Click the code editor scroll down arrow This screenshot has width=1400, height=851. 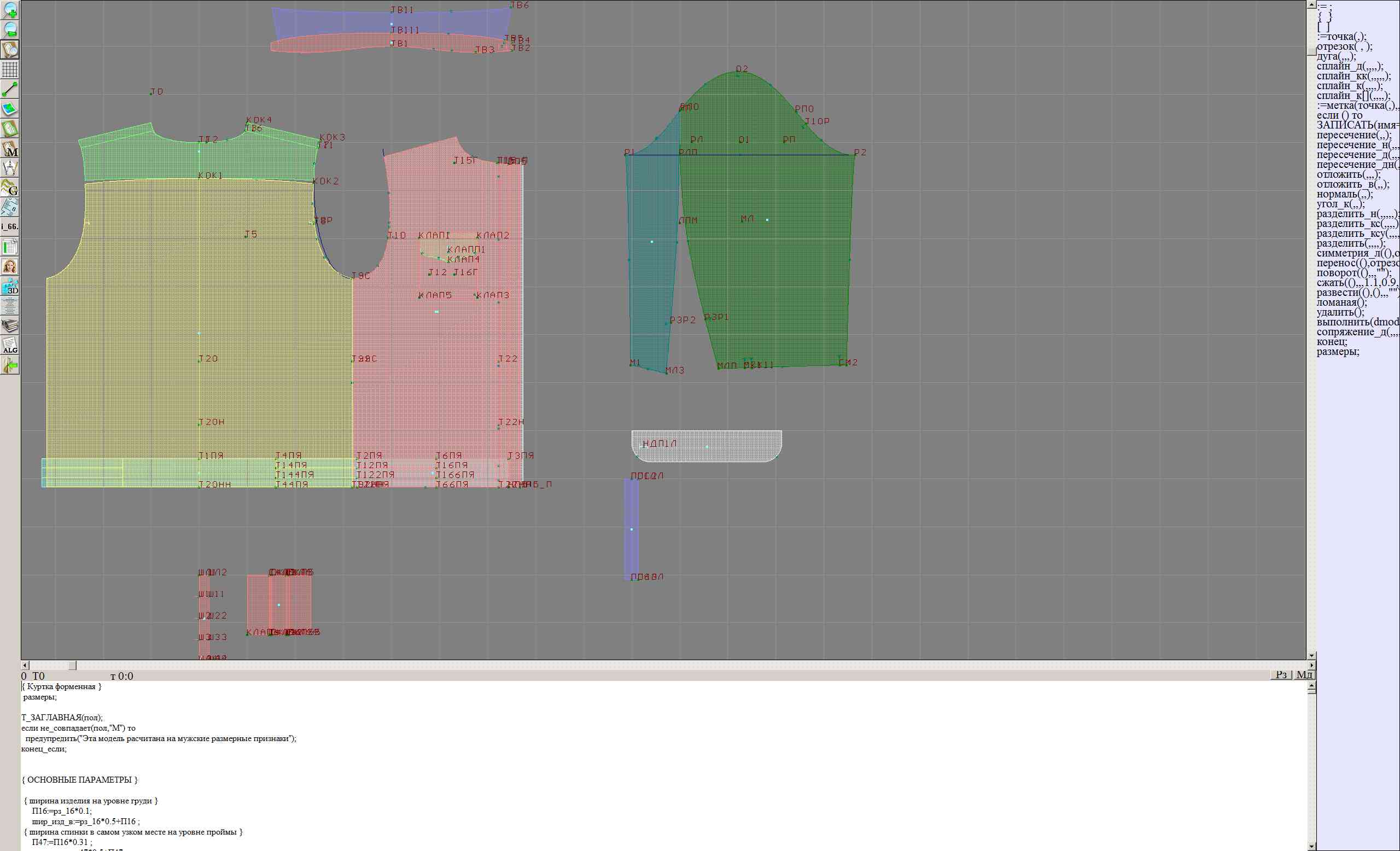(x=1311, y=846)
